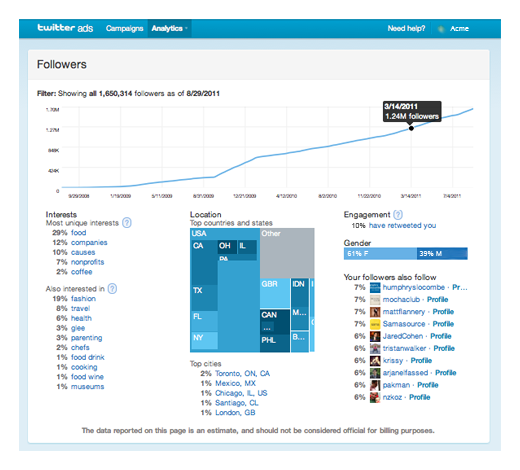Viewport: 520px width, 470px height.
Task: Select the GBR block in treemap
Action: (275, 293)
